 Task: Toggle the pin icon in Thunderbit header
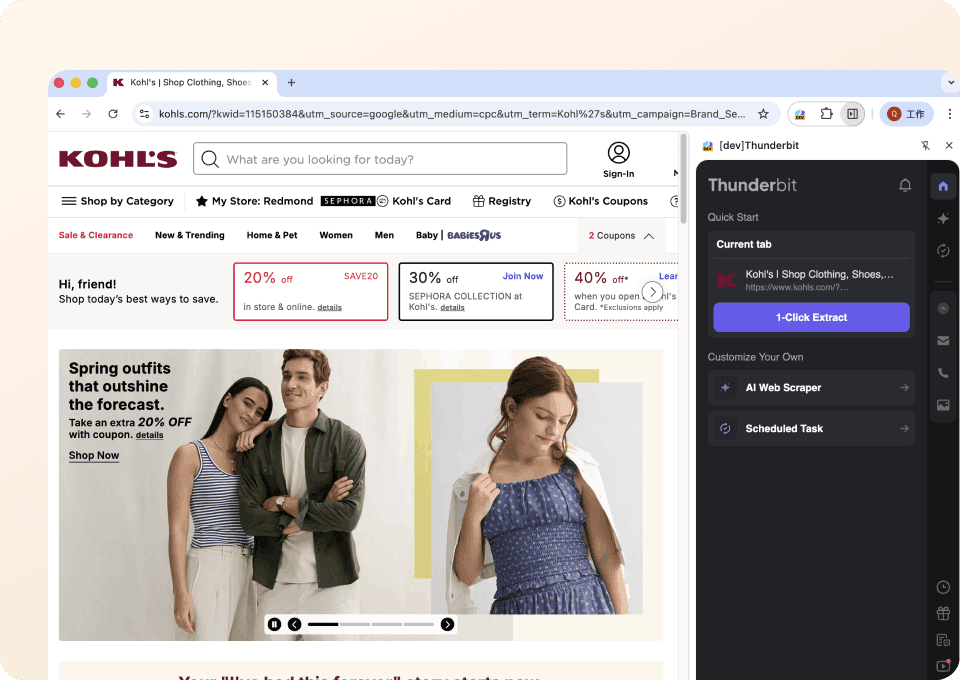point(926,145)
